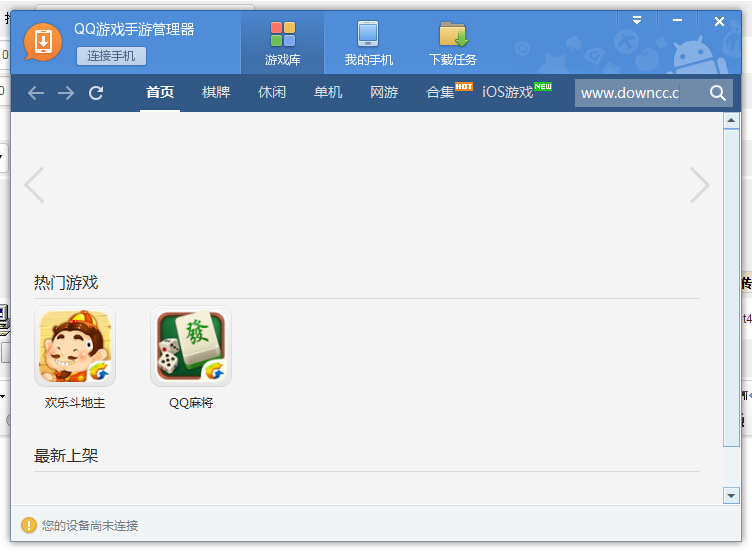Click the vertical scrollbar thumb
Viewport: 752px width, 552px height.
pos(731,288)
